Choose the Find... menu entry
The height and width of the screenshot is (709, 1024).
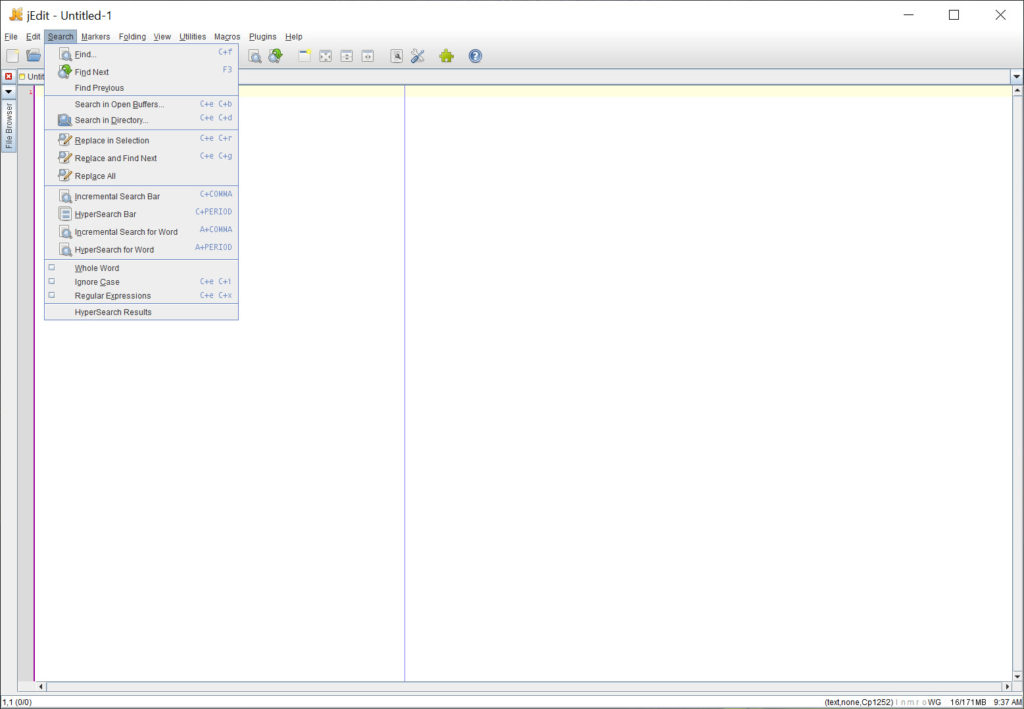point(141,54)
